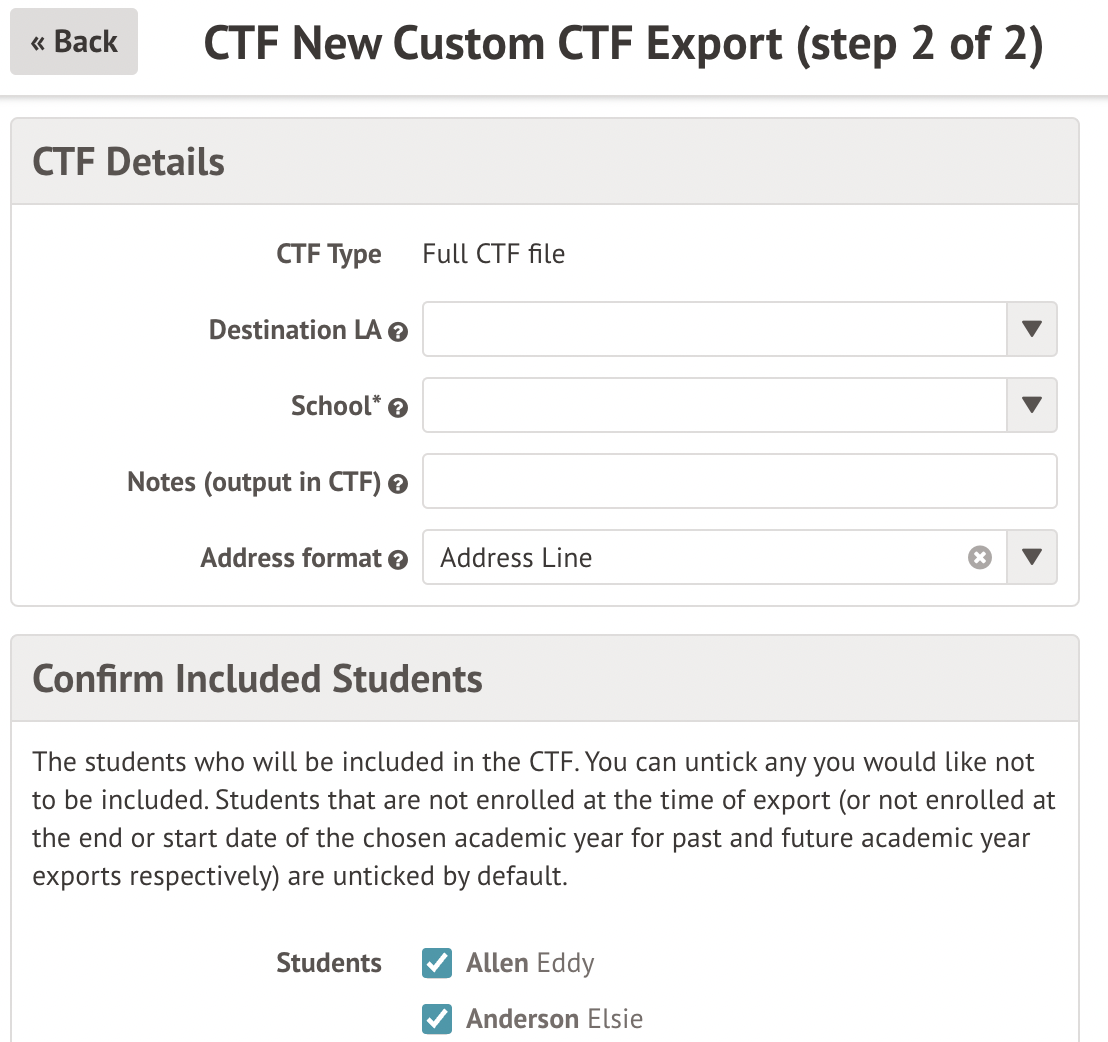Click the Address Line selected value
1108x1042 pixels.
coord(516,558)
